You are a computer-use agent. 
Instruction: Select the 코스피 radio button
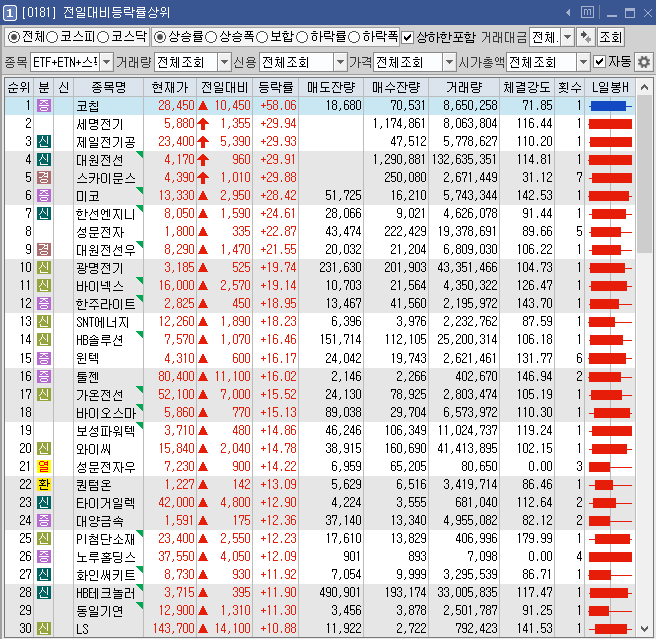tap(52, 38)
